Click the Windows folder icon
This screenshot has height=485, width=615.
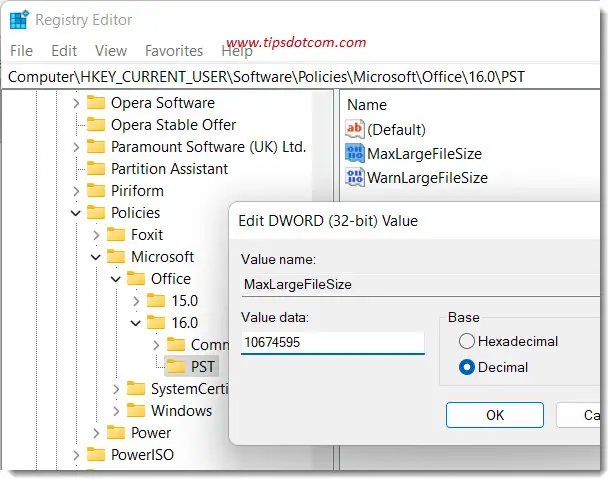point(136,411)
